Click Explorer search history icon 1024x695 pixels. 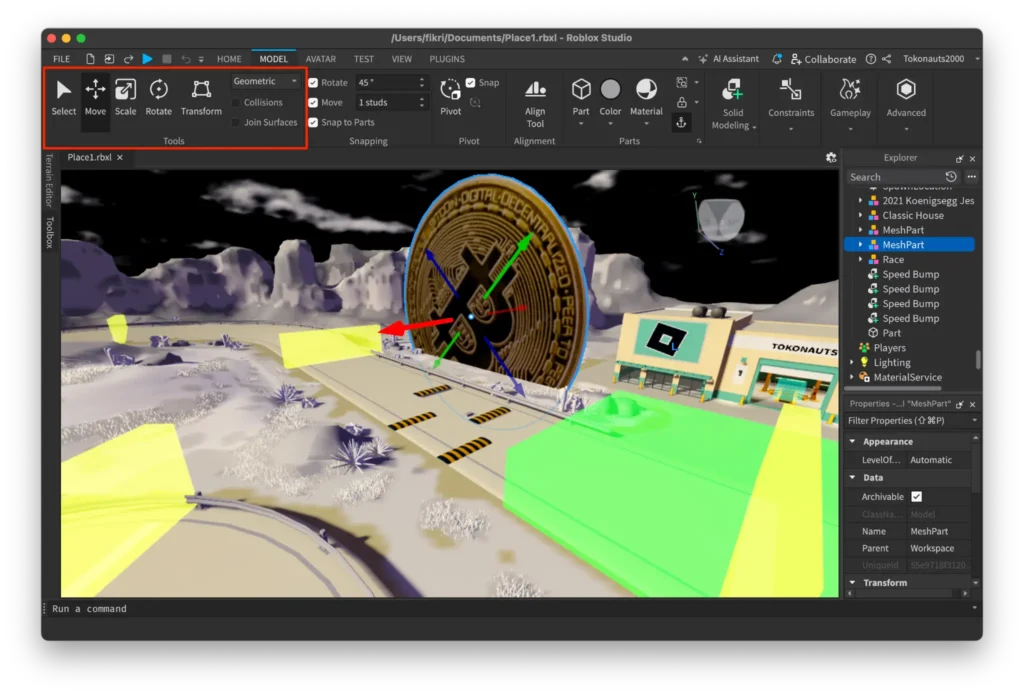(x=951, y=177)
